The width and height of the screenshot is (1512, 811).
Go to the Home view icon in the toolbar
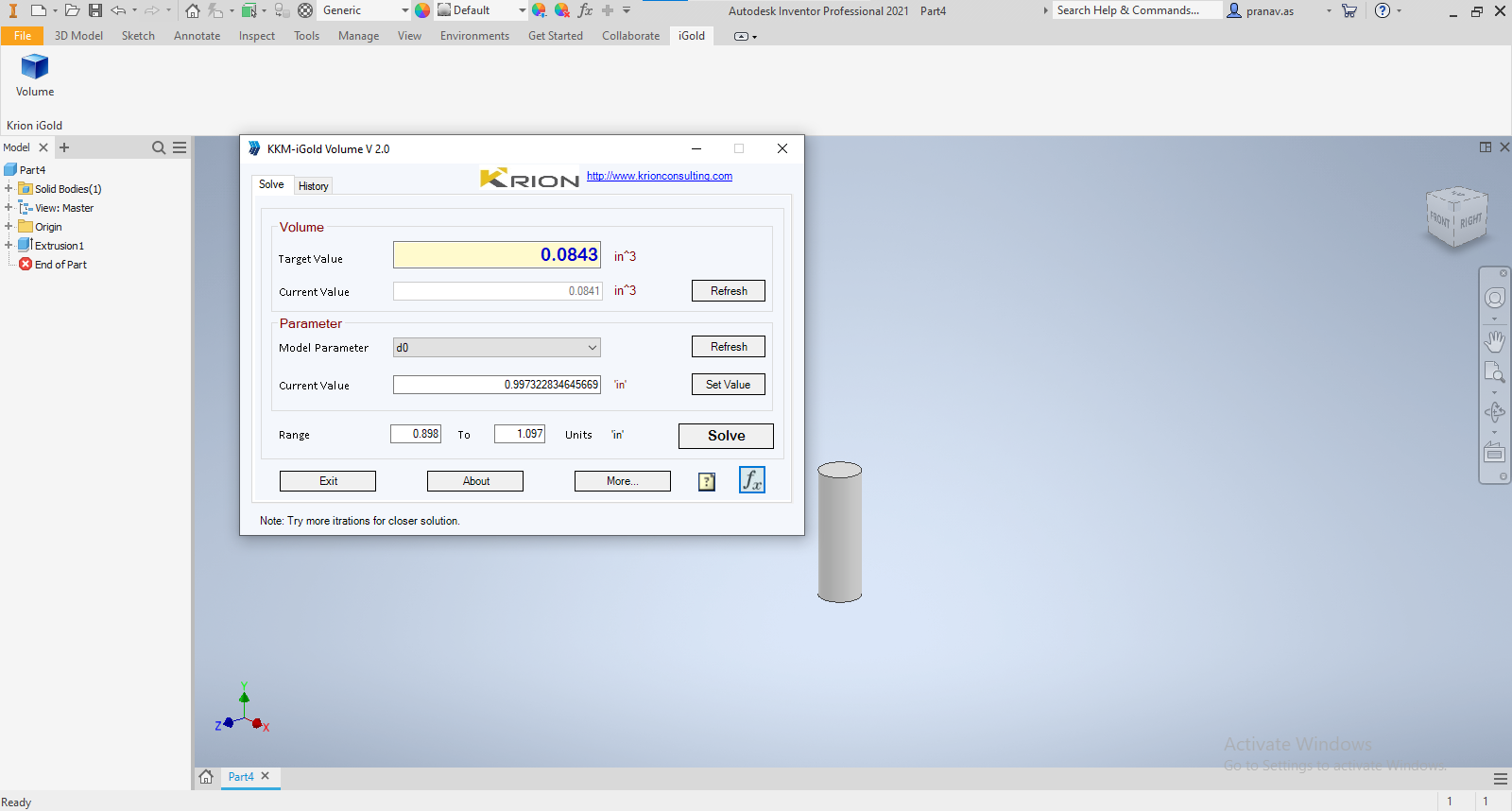pos(193,10)
